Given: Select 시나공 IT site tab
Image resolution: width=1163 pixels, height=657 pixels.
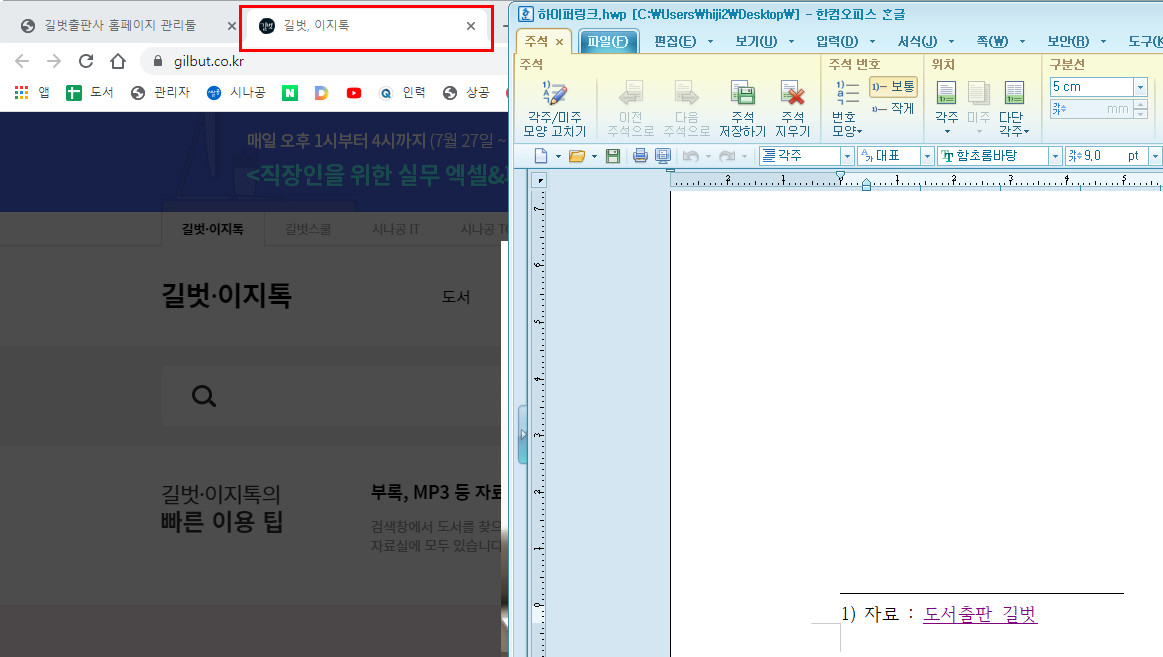Looking at the screenshot, I should 395,229.
